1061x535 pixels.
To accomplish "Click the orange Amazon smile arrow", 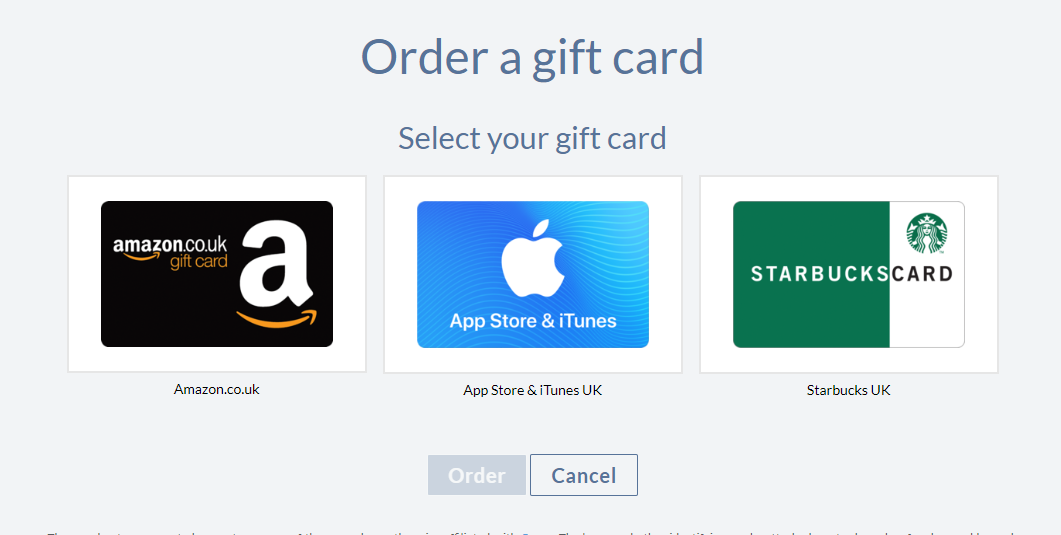I will click(x=276, y=319).
